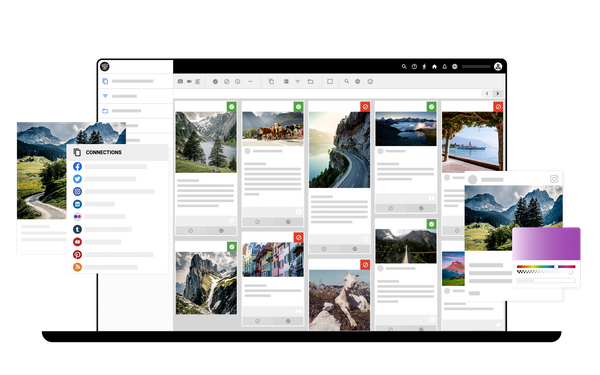Adjust the rainbow hue slider in the color picker
Image resolution: width=600 pixels, height=375 pixels.
click(x=546, y=266)
